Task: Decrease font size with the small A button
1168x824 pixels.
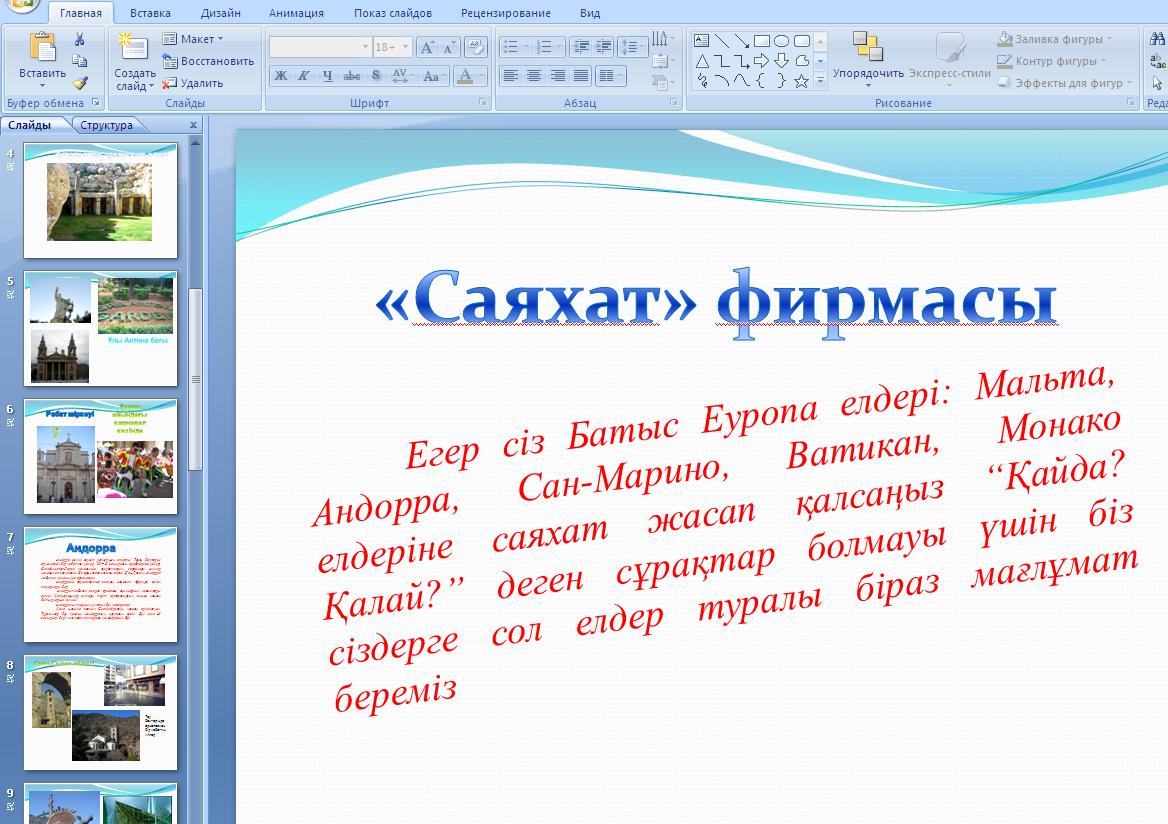Action: pos(448,47)
